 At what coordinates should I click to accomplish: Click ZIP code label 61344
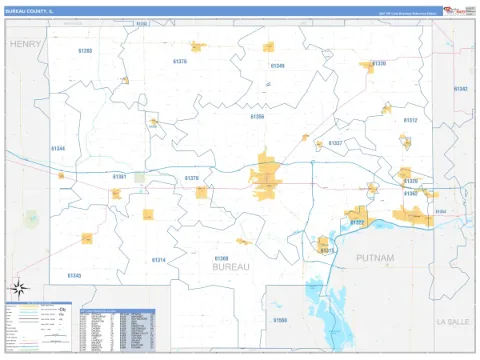[x=58, y=148]
